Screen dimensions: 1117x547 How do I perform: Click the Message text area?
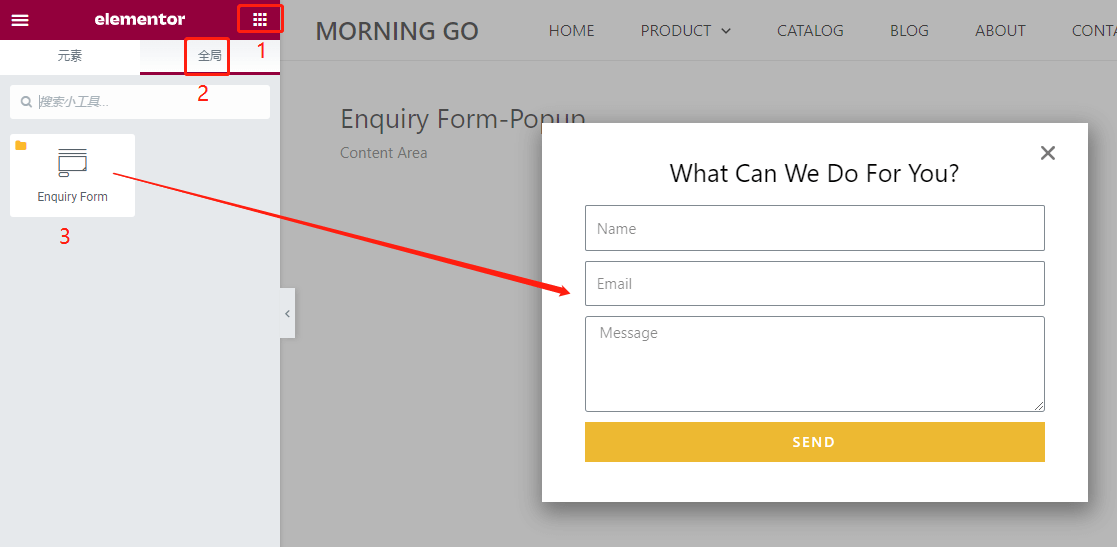(x=814, y=363)
